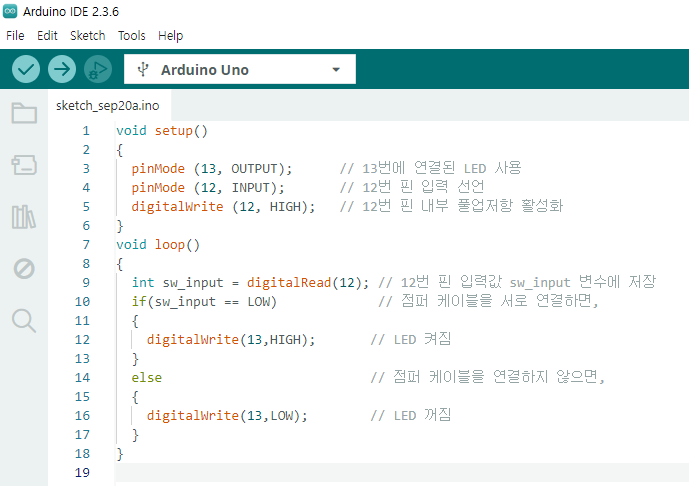
Task: Open the File menu
Action: 15,36
